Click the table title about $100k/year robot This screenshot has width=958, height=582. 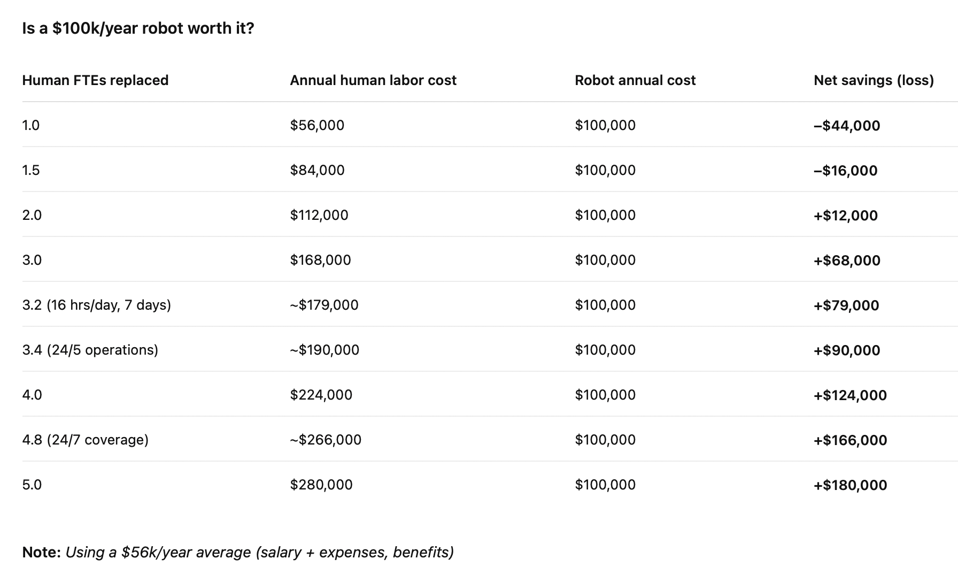click(138, 28)
